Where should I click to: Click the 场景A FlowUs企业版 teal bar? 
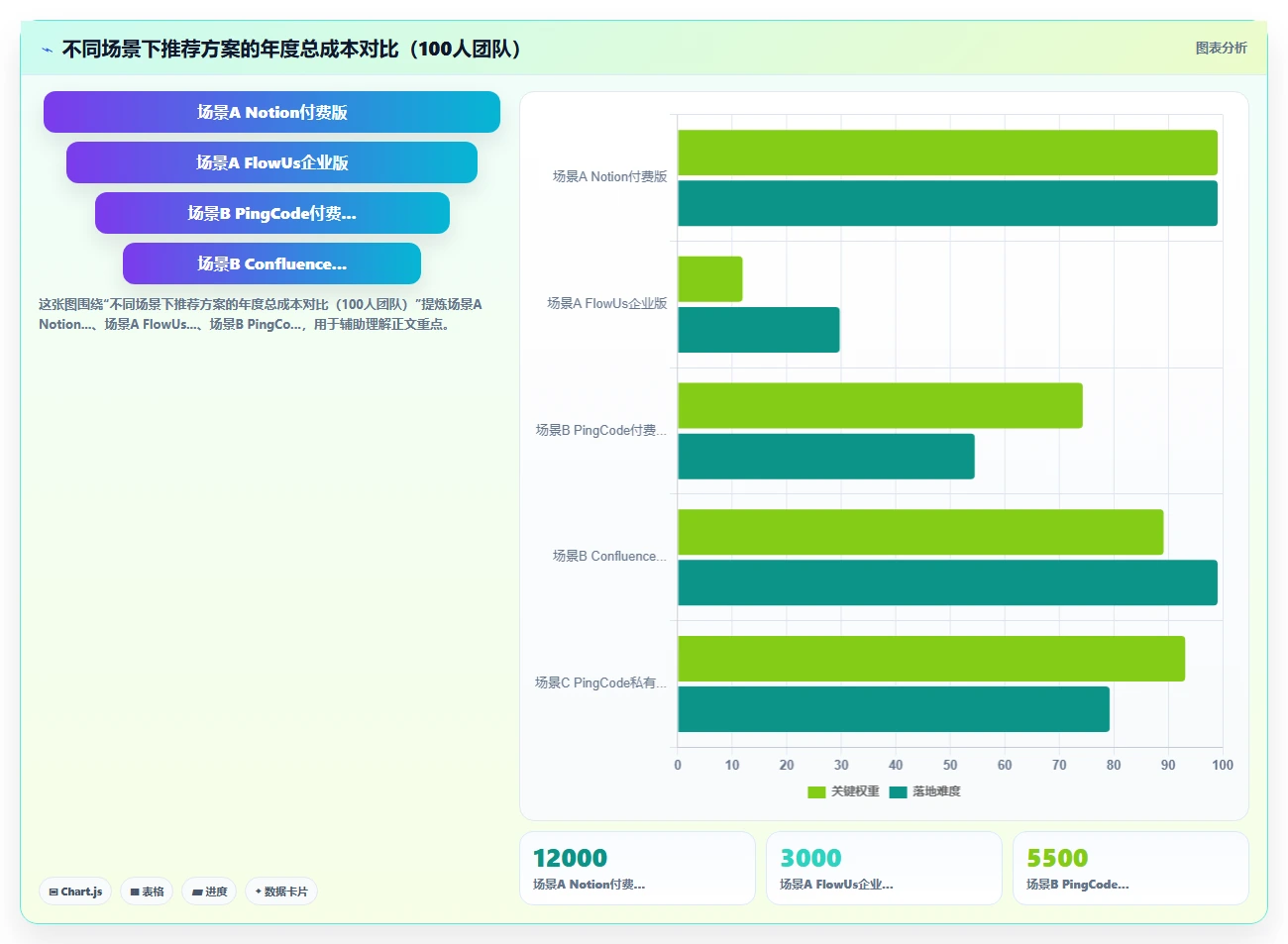coord(758,330)
